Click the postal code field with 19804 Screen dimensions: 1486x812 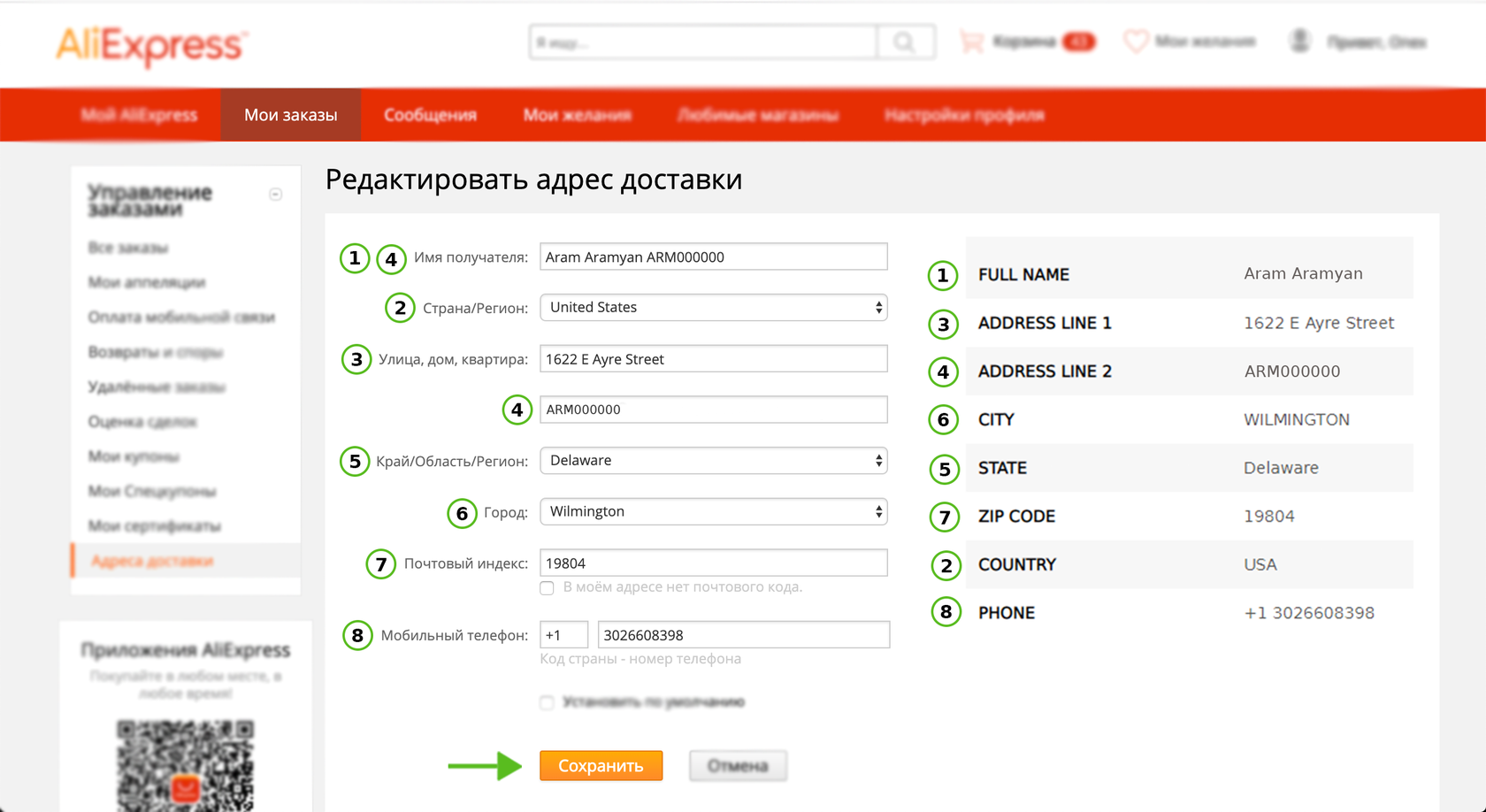pyautogui.click(x=713, y=563)
